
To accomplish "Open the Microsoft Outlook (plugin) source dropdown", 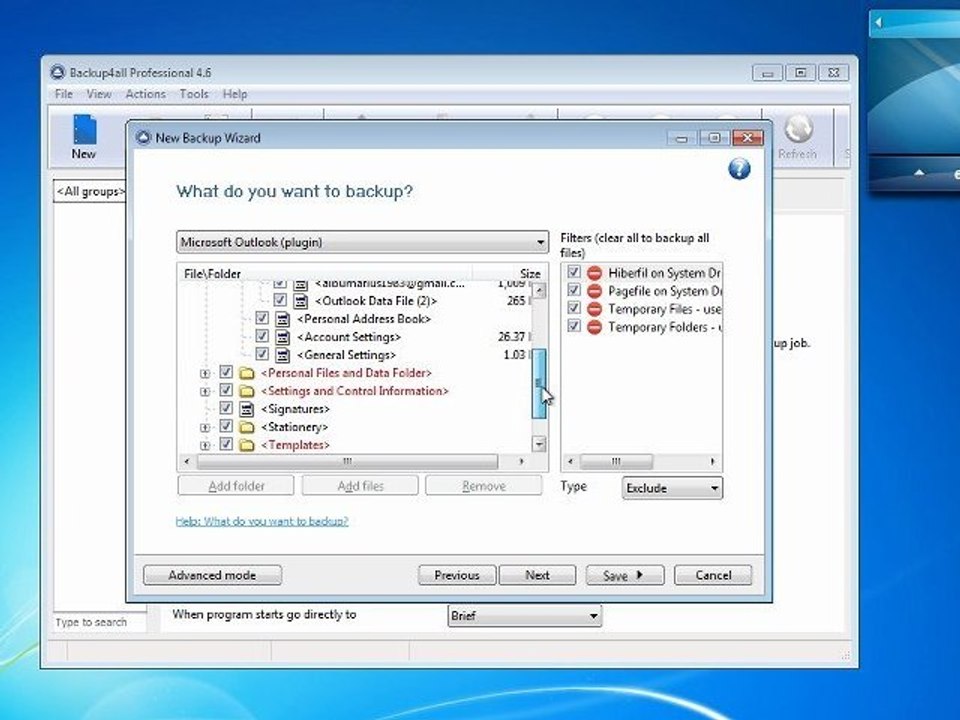I will 362,242.
